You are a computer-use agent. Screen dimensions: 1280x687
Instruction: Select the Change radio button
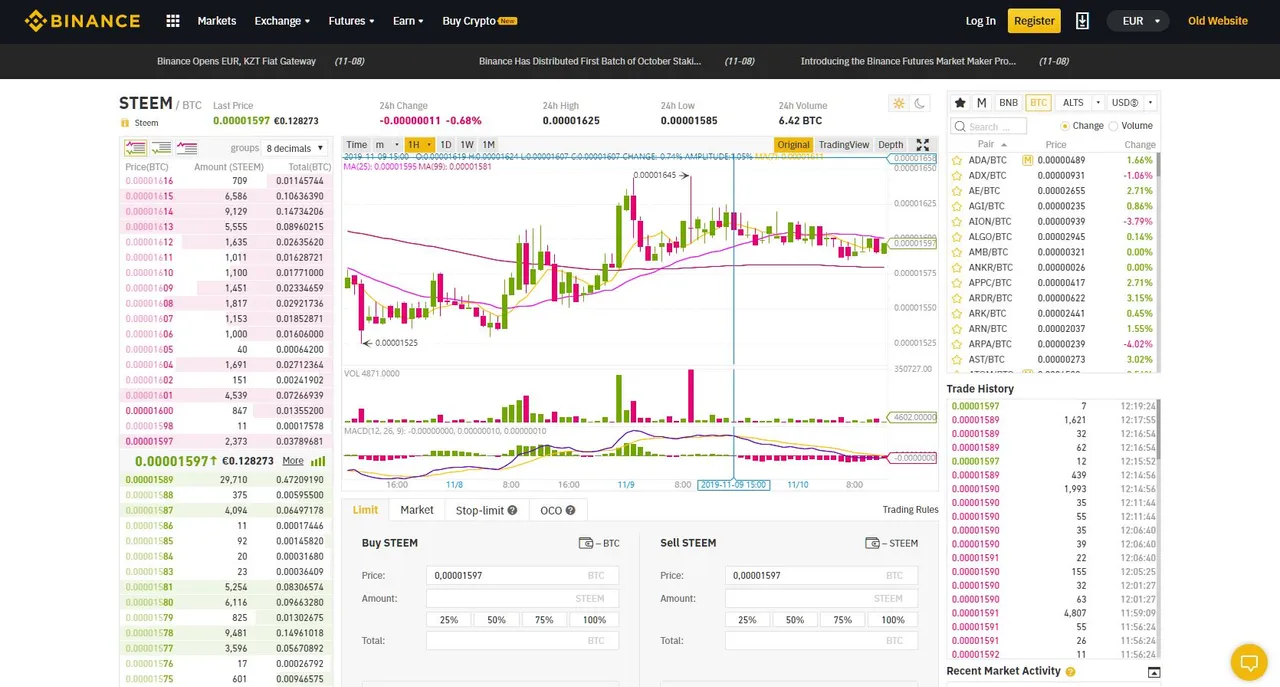coord(1065,126)
